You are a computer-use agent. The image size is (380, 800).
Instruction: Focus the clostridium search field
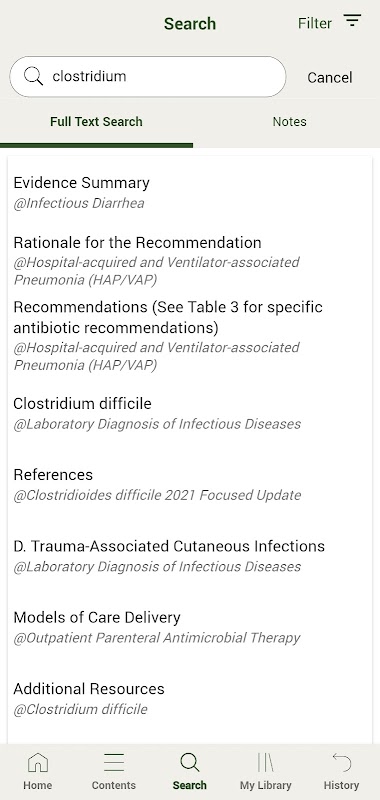pyautogui.click(x=147, y=77)
